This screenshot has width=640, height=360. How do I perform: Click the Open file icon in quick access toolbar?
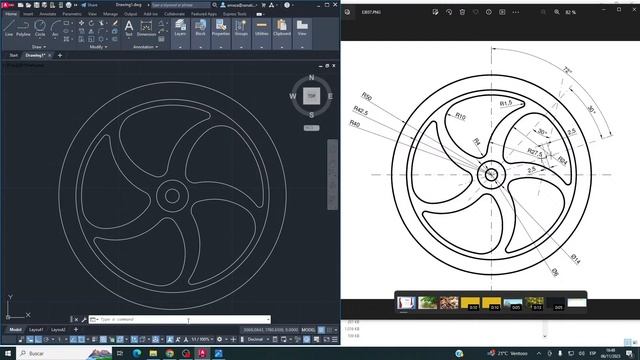pos(28,5)
